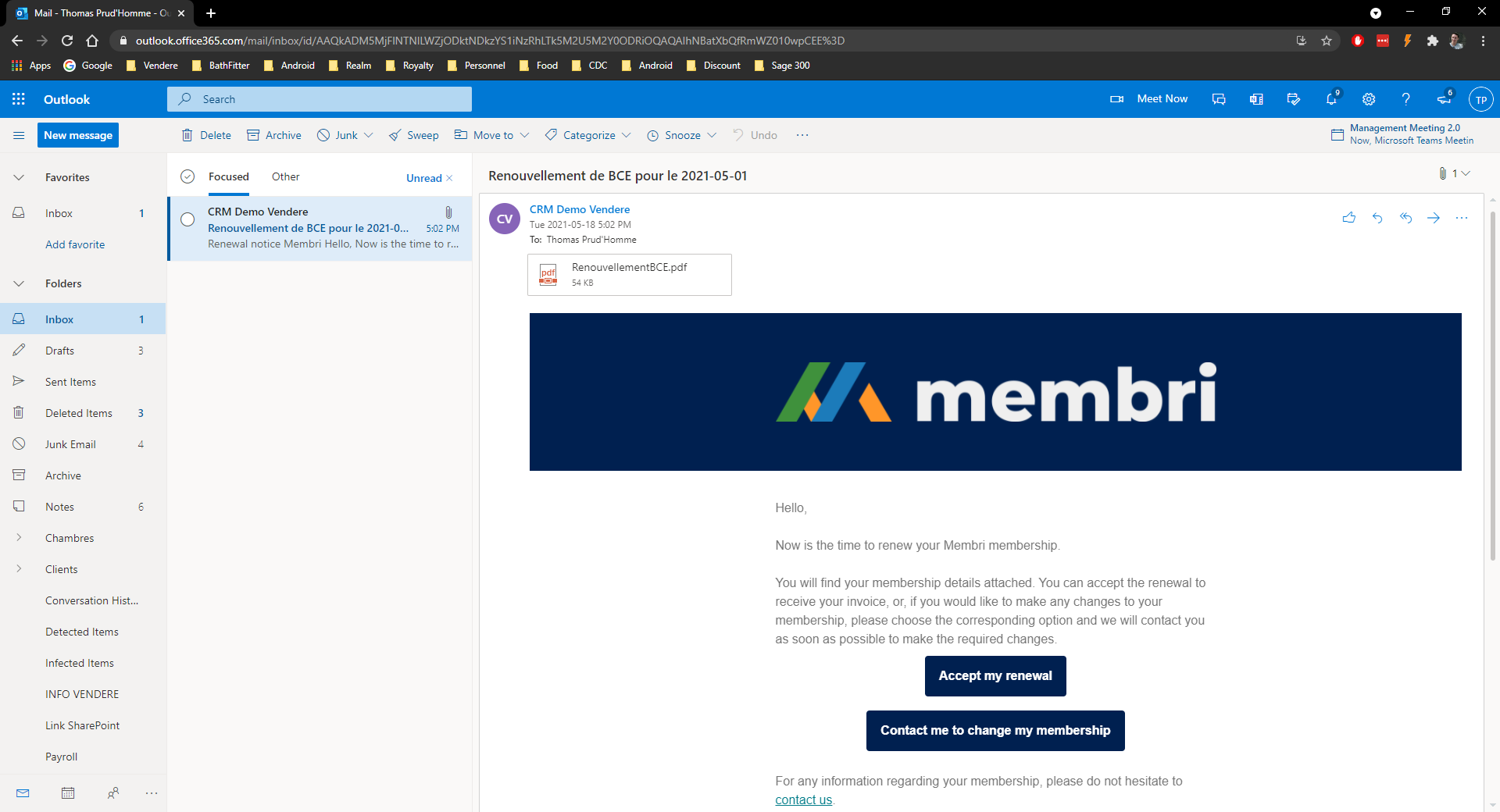Select all messages with the select circle

click(x=187, y=176)
